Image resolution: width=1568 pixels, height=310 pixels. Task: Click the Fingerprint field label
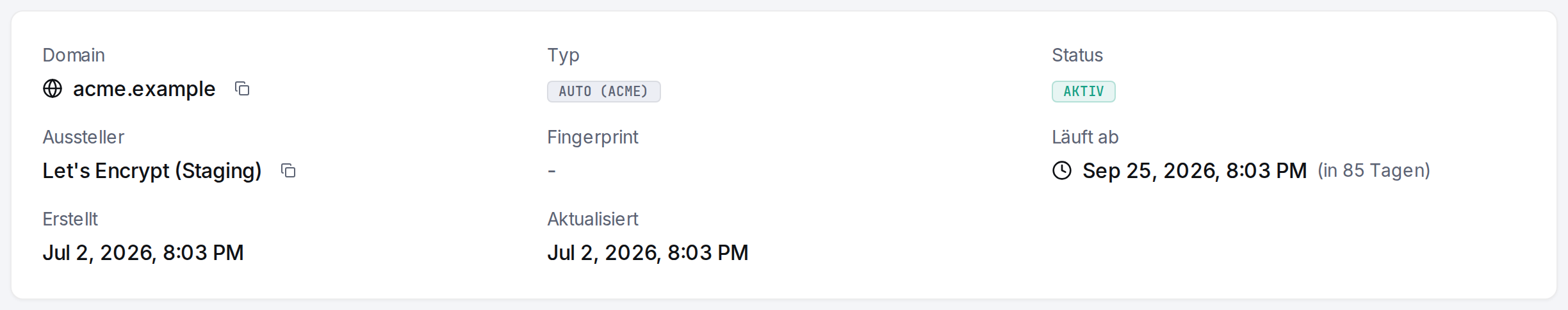click(592, 137)
